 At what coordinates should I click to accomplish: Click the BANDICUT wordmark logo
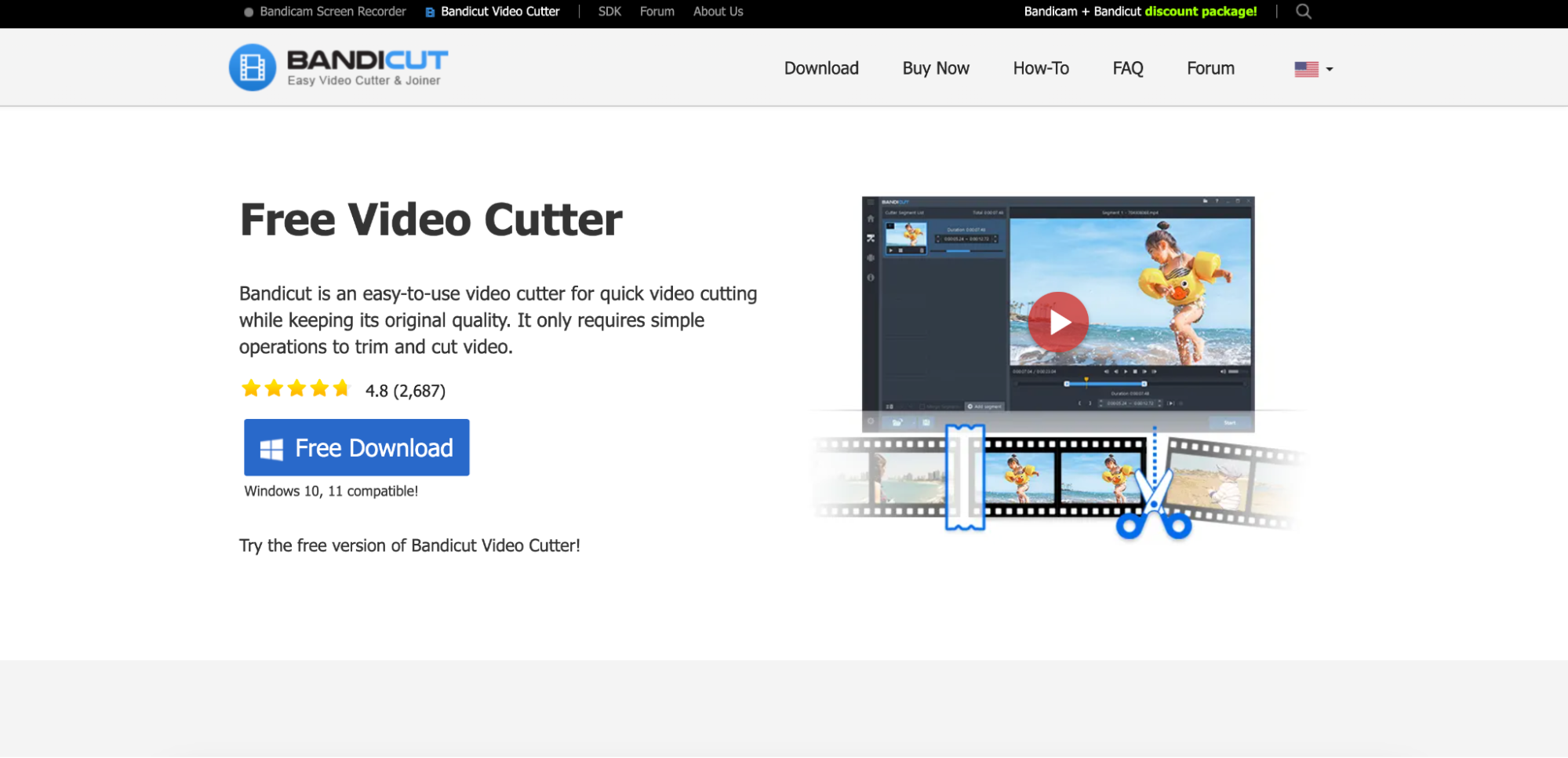click(367, 60)
